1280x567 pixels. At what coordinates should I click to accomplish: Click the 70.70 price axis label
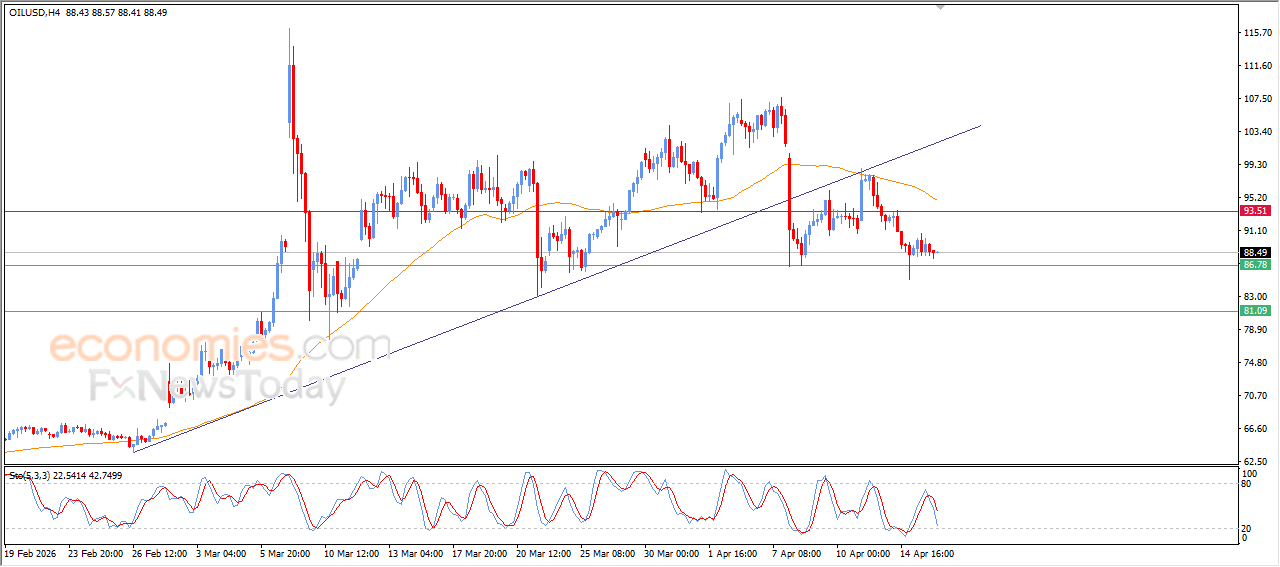tap(1255, 396)
